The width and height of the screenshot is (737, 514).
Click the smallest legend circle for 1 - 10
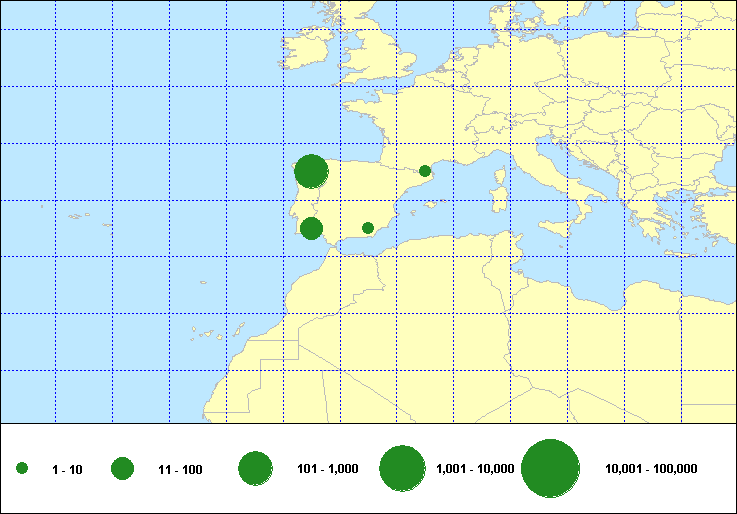(x=22, y=468)
